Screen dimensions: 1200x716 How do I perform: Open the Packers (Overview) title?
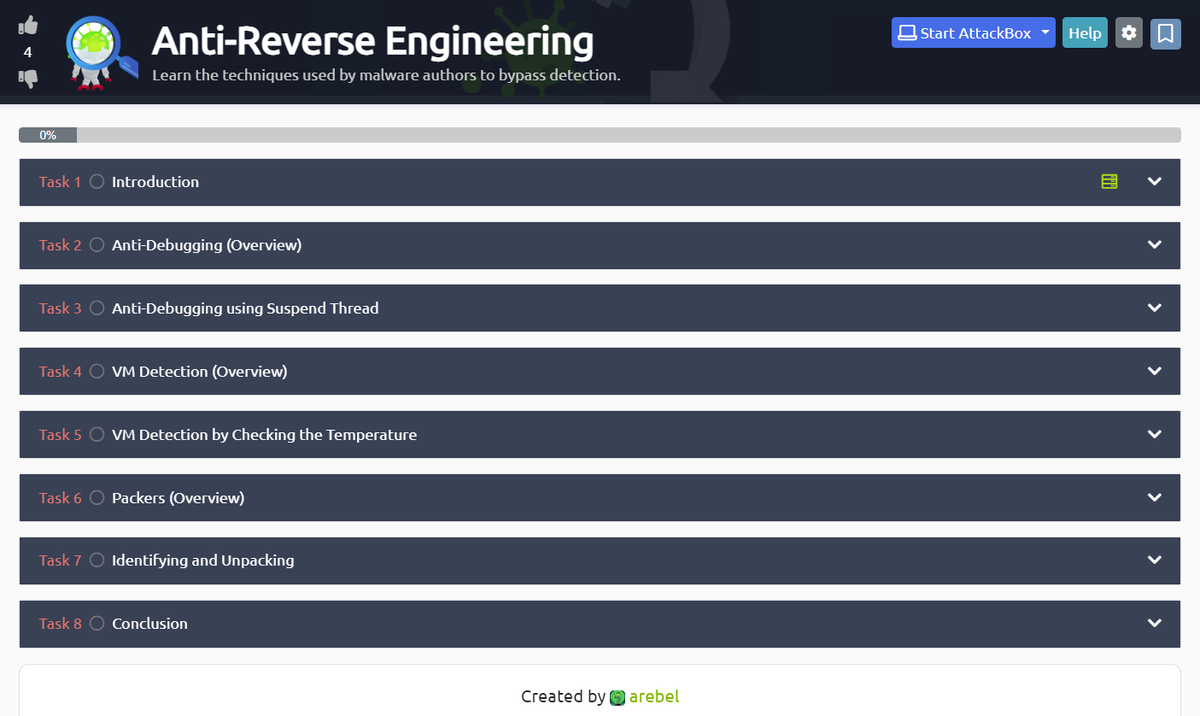(178, 498)
